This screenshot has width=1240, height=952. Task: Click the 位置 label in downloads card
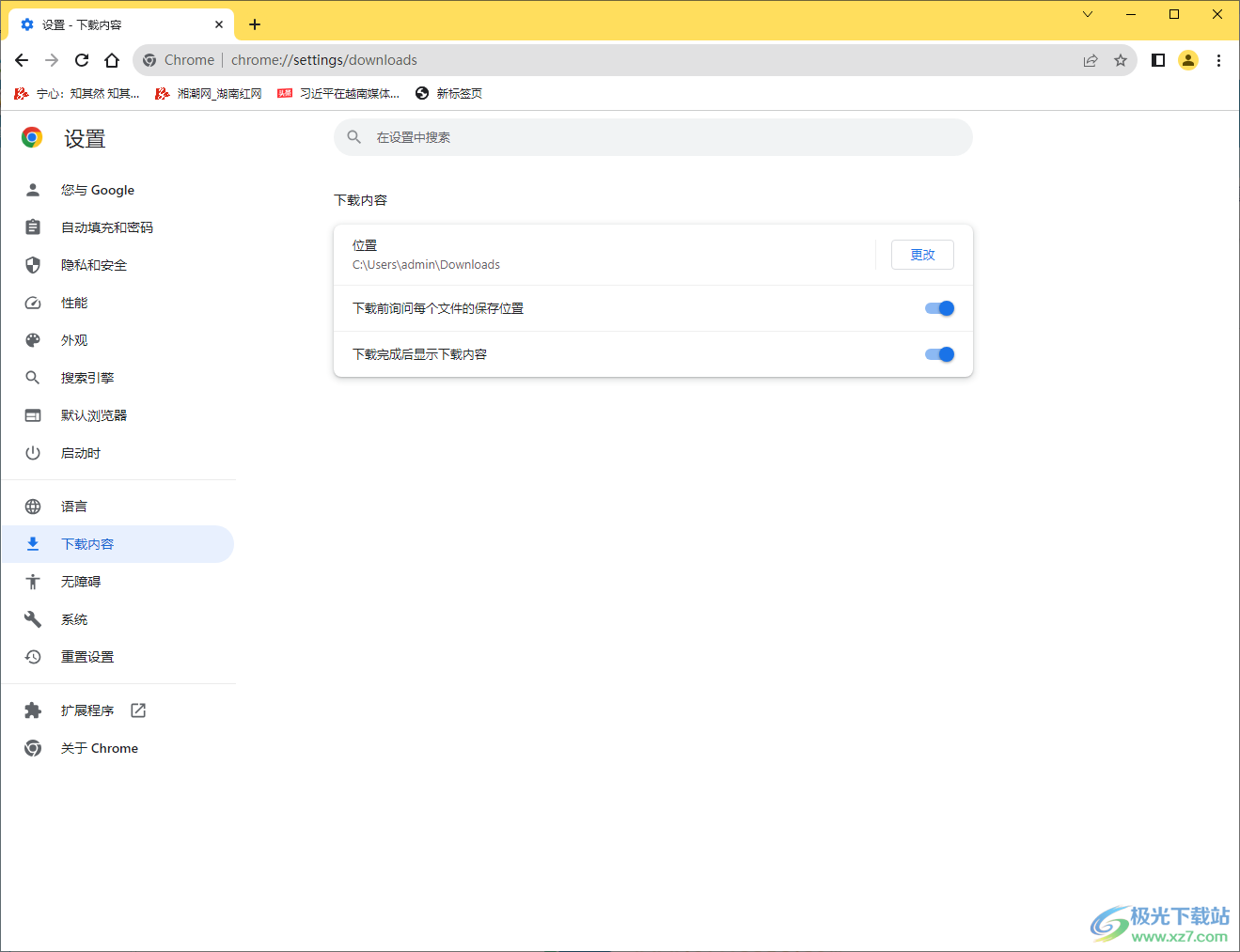coord(365,245)
